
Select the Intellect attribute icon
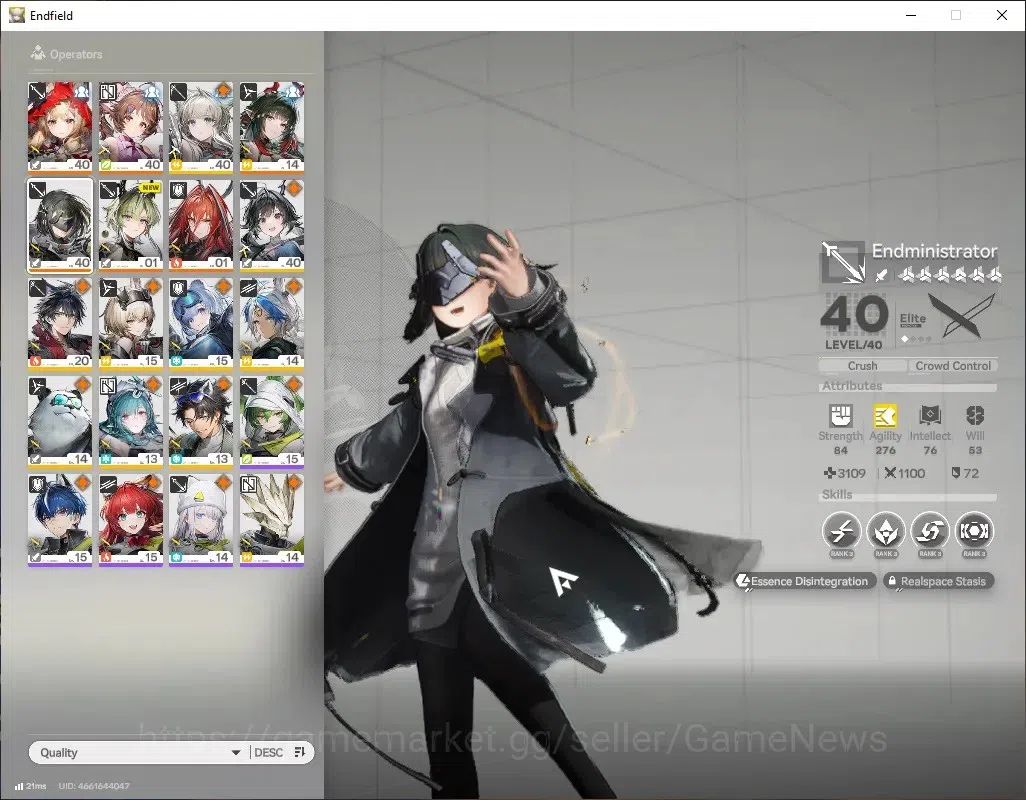(x=930, y=415)
